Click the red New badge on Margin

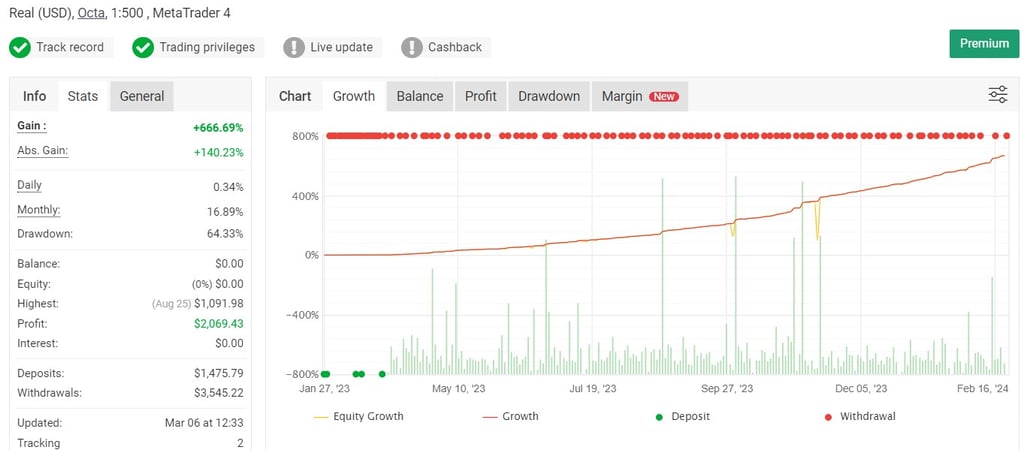pyautogui.click(x=664, y=97)
